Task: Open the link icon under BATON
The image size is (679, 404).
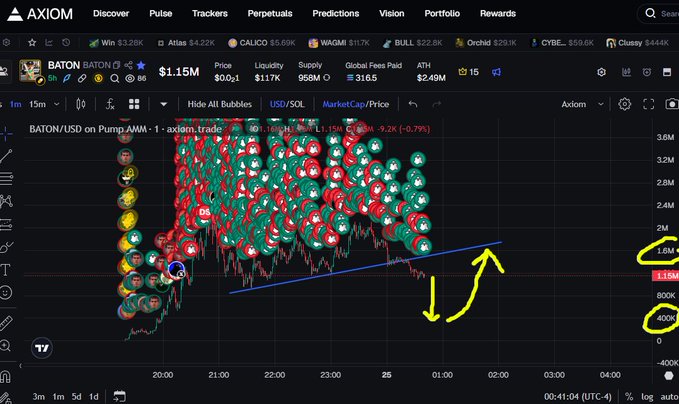Action: tap(82, 78)
